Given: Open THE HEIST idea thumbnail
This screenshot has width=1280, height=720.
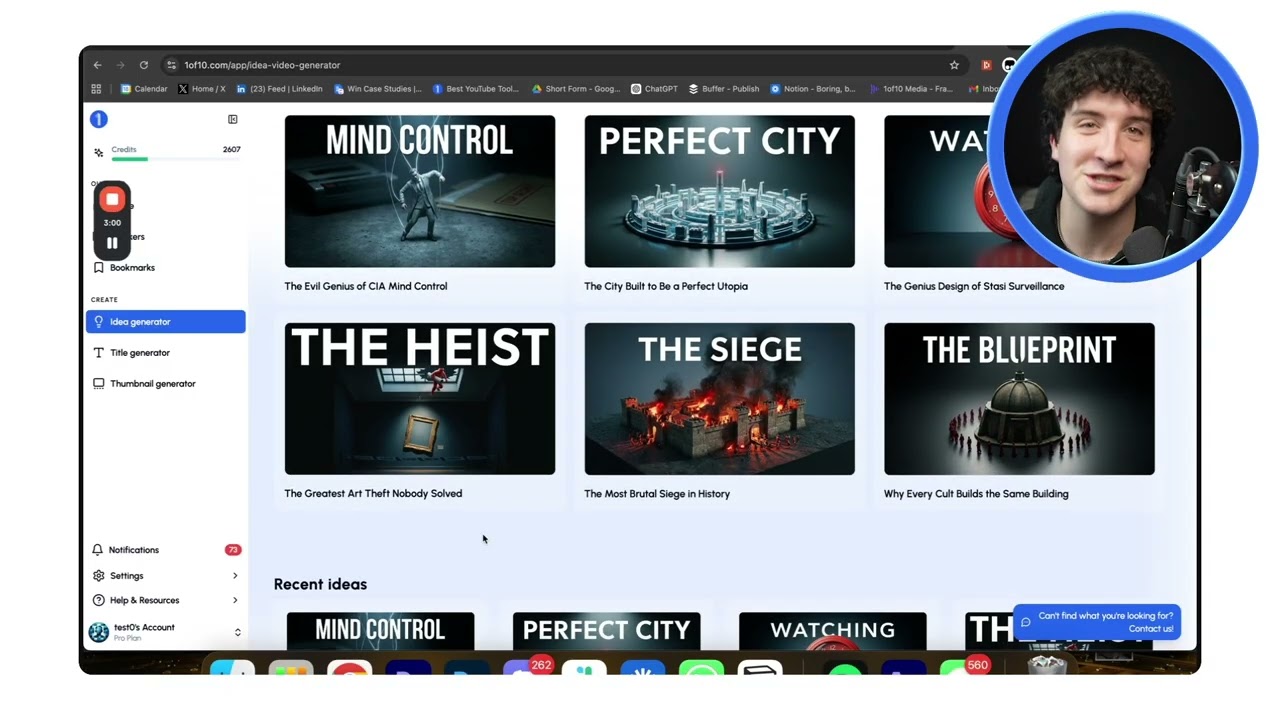Looking at the screenshot, I should pyautogui.click(x=420, y=399).
